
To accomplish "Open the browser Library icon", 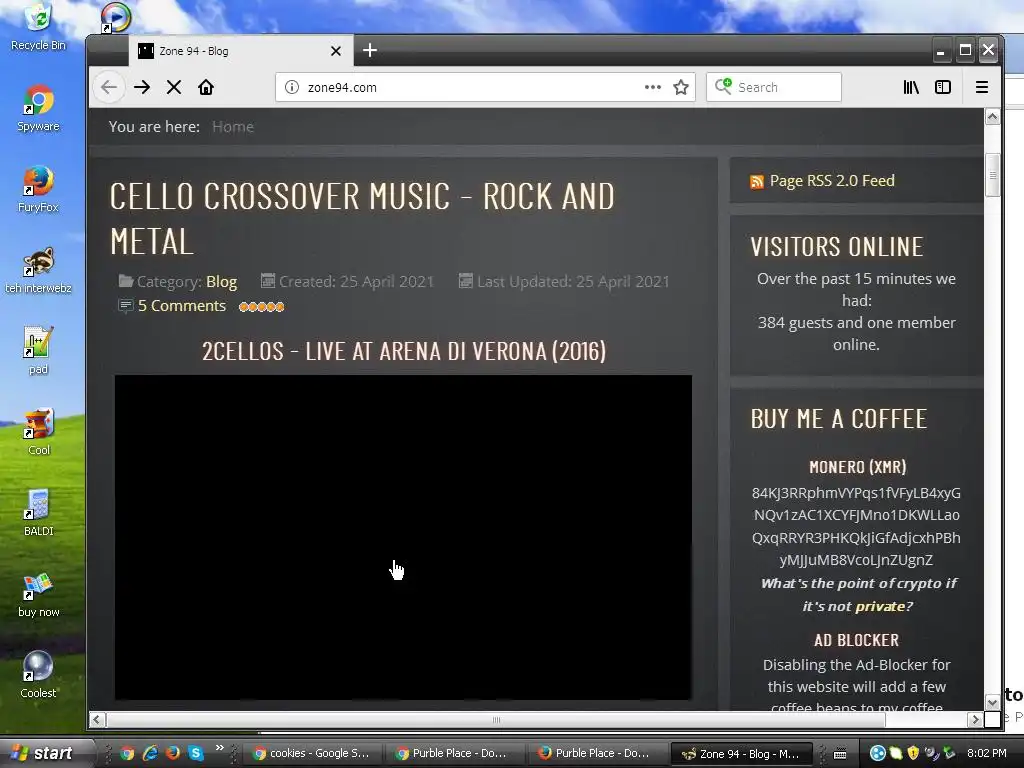I will click(x=911, y=88).
